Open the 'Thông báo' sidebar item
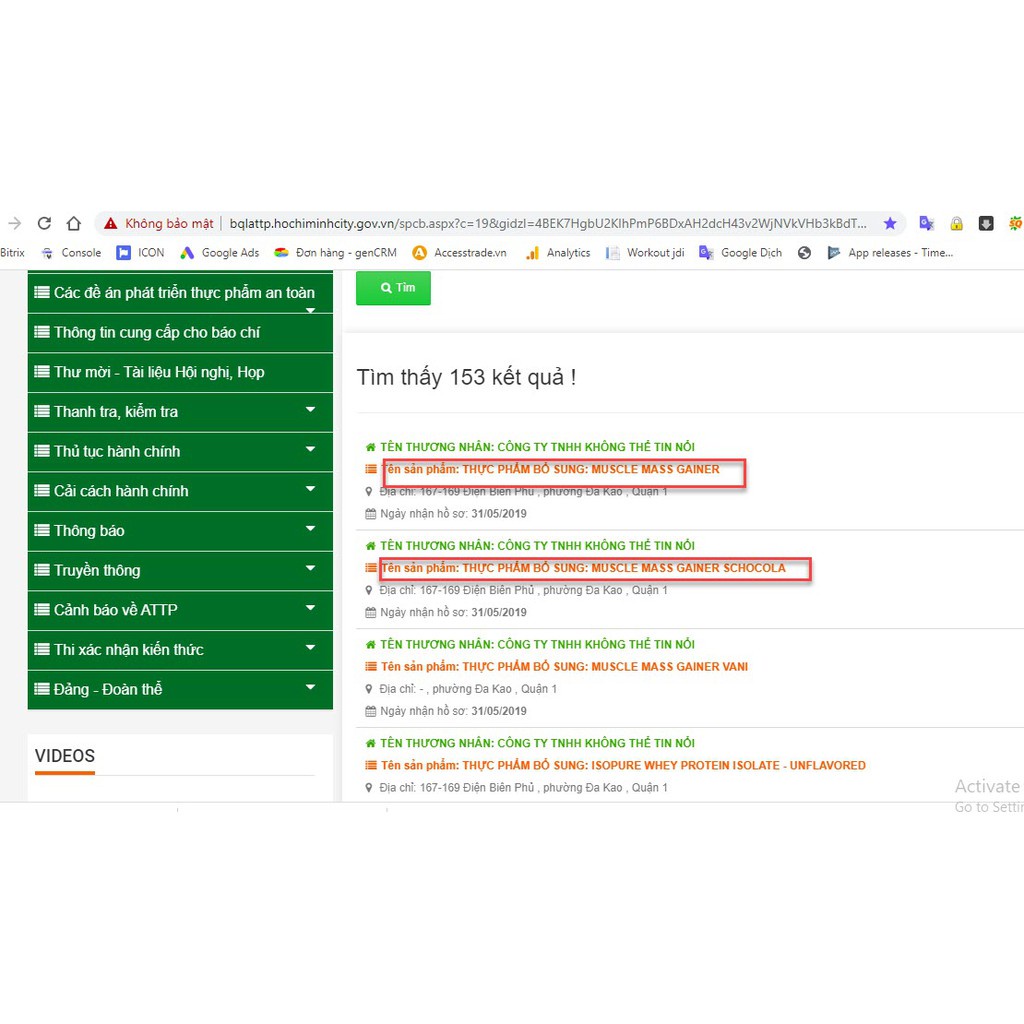 point(180,531)
